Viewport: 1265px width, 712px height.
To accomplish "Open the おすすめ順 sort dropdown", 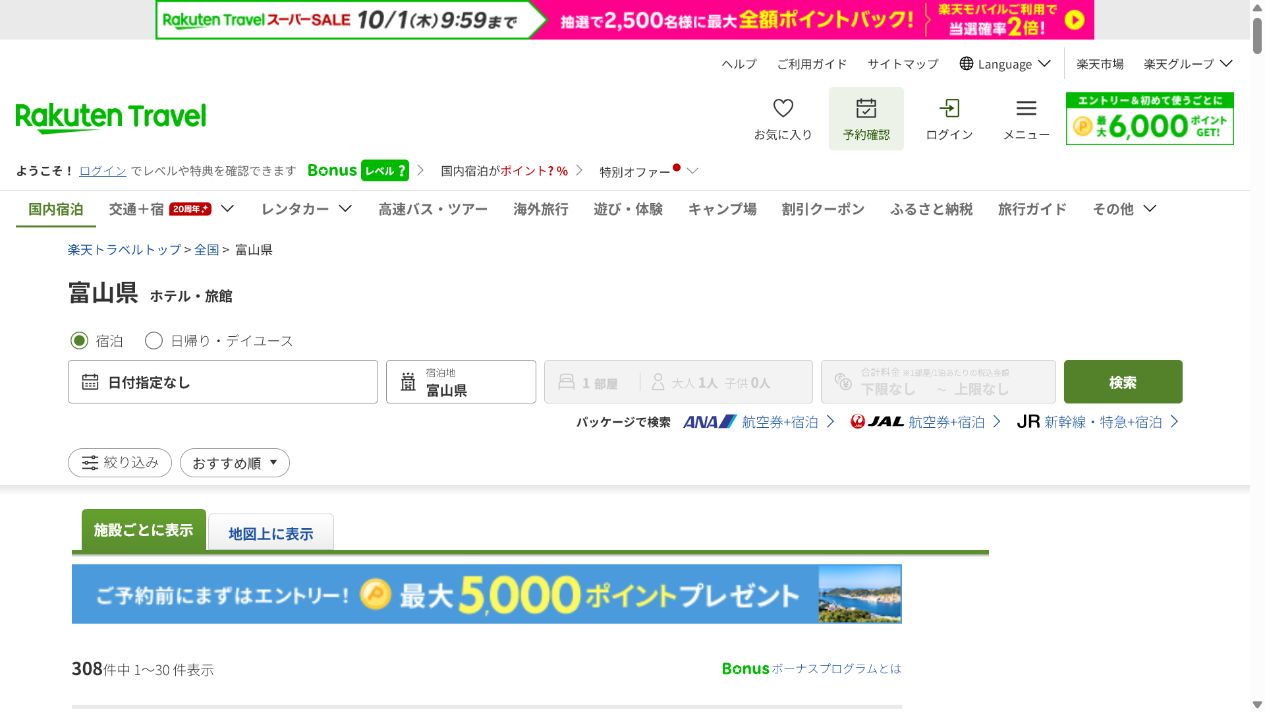I will pyautogui.click(x=235, y=463).
